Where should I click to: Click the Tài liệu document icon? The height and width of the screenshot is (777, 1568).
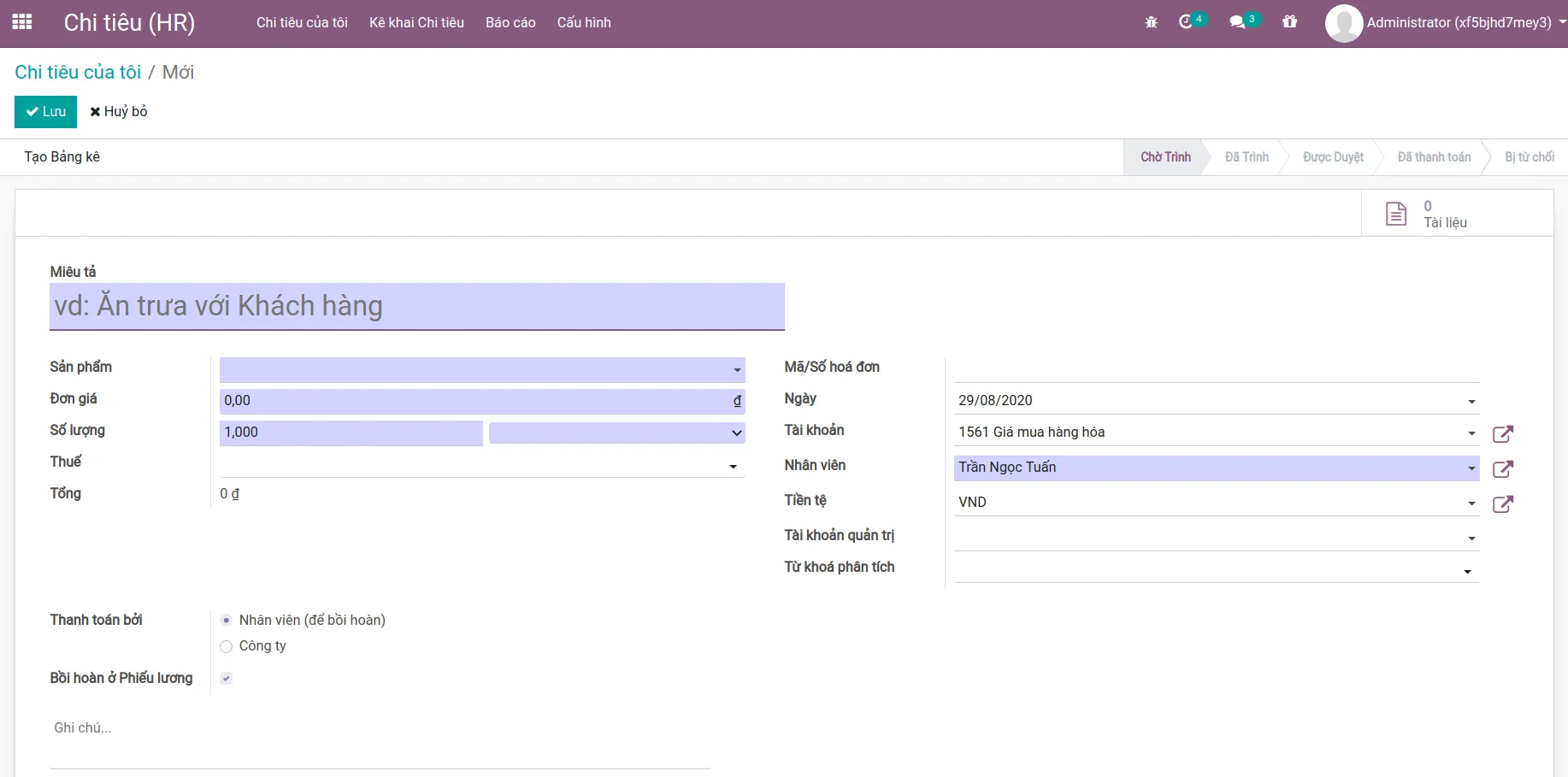click(1396, 214)
